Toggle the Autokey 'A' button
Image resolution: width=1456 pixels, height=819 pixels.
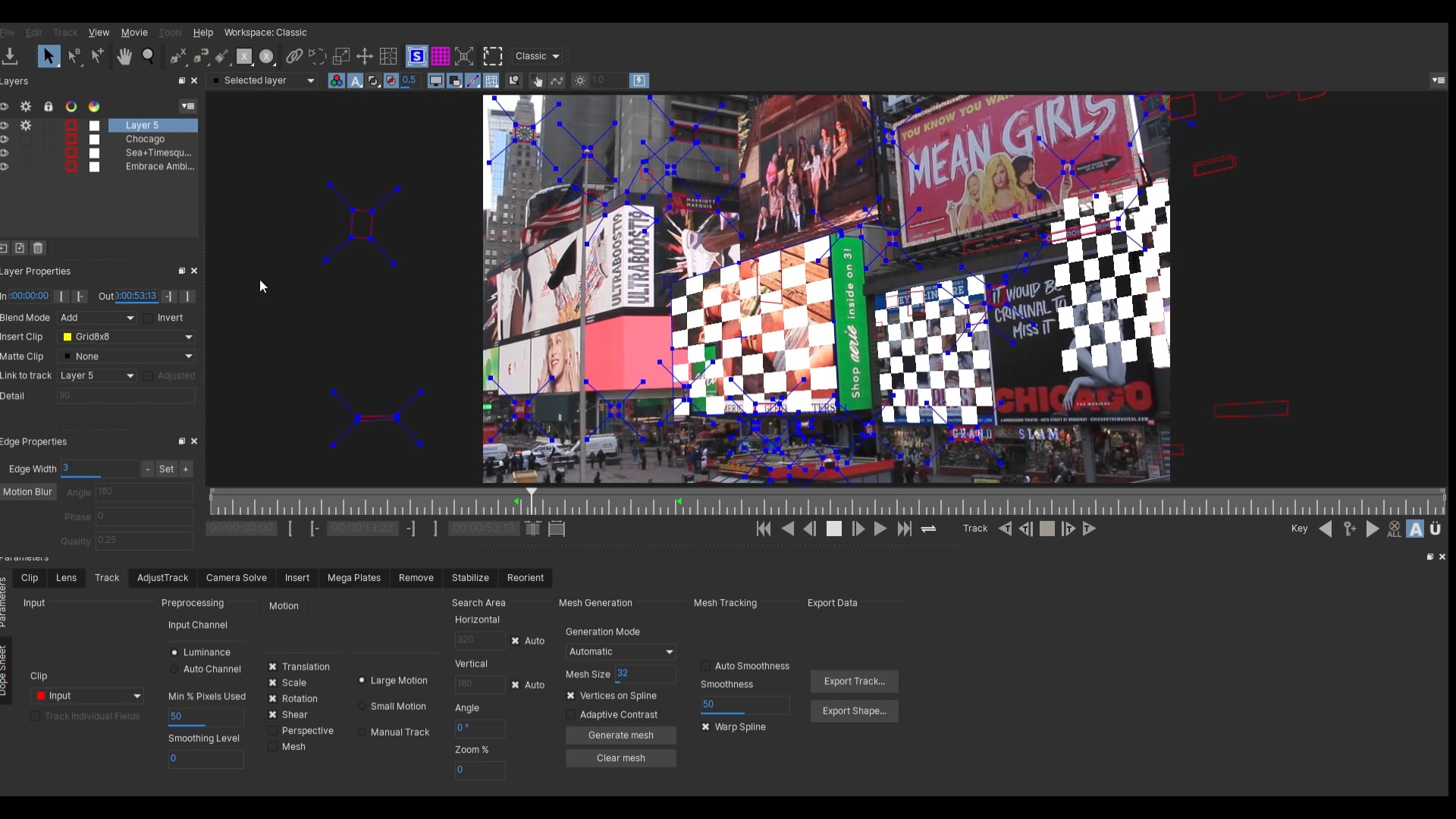1415,529
